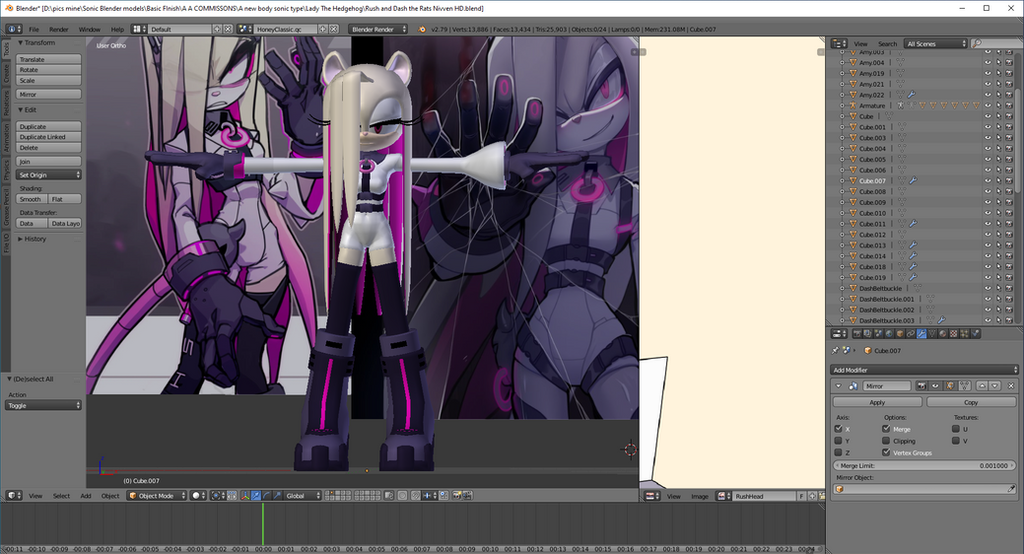Open the Add Modifier dropdown
The height and width of the screenshot is (554, 1024).
924,370
